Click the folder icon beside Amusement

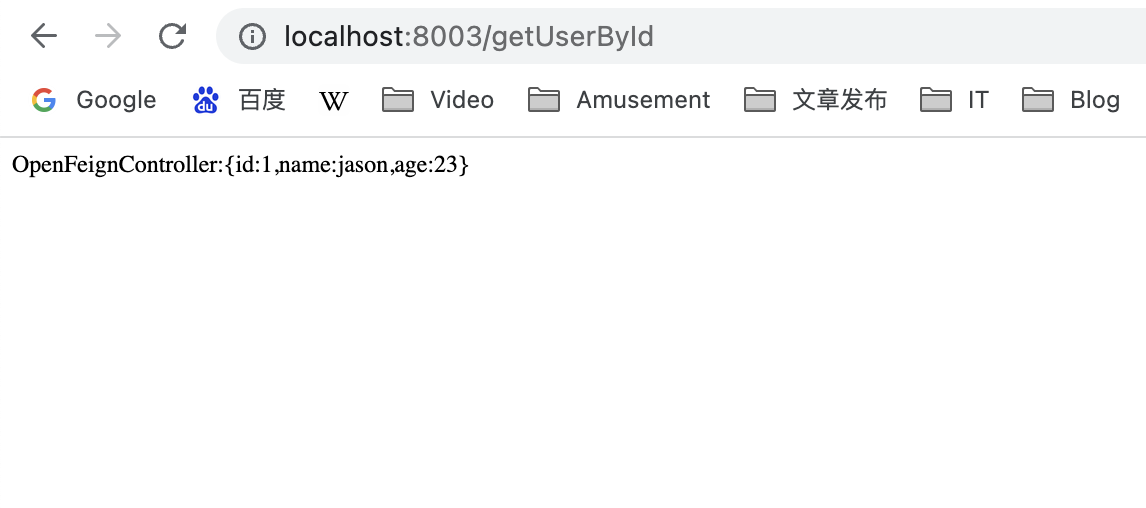[x=544, y=99]
